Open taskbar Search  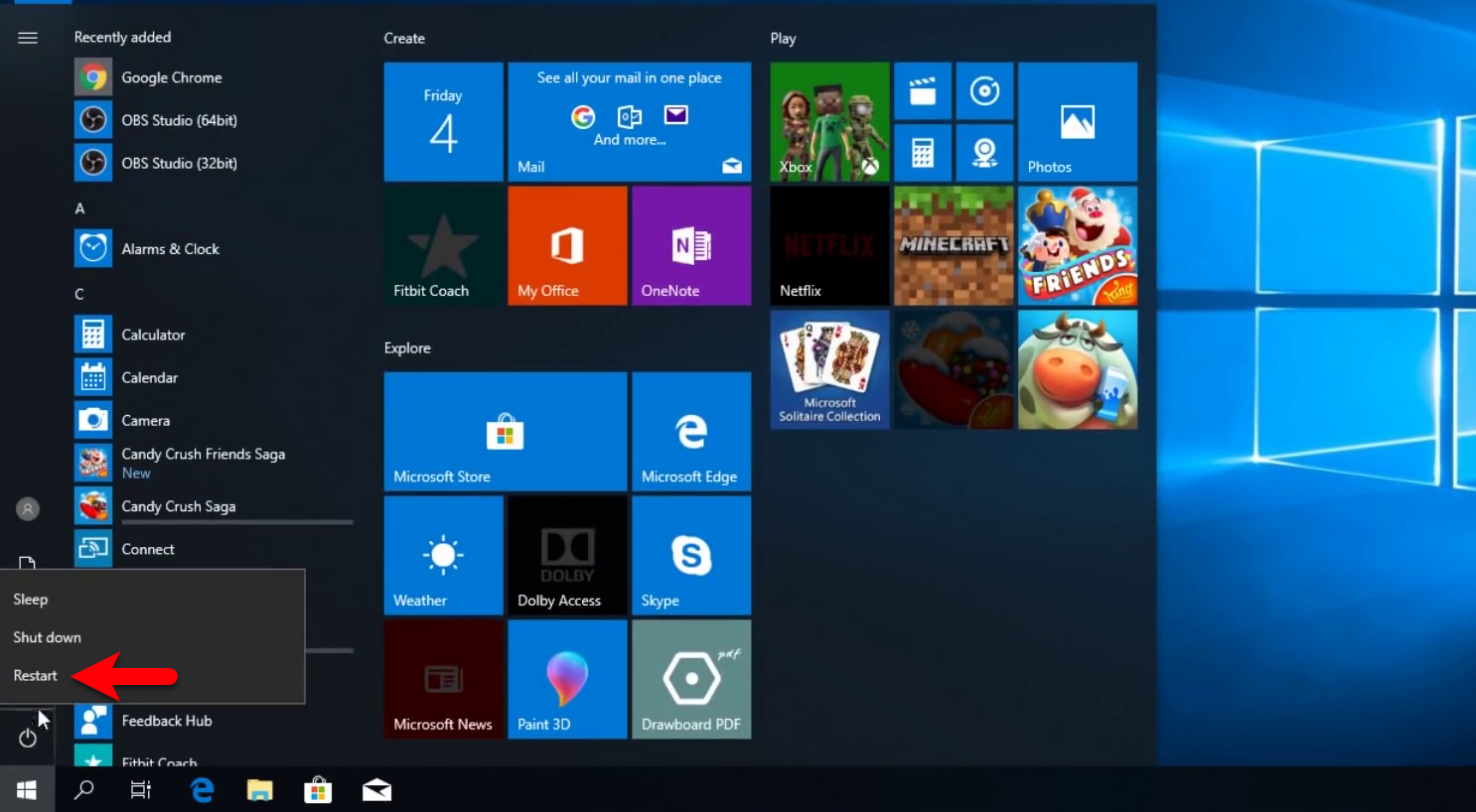tap(84, 790)
